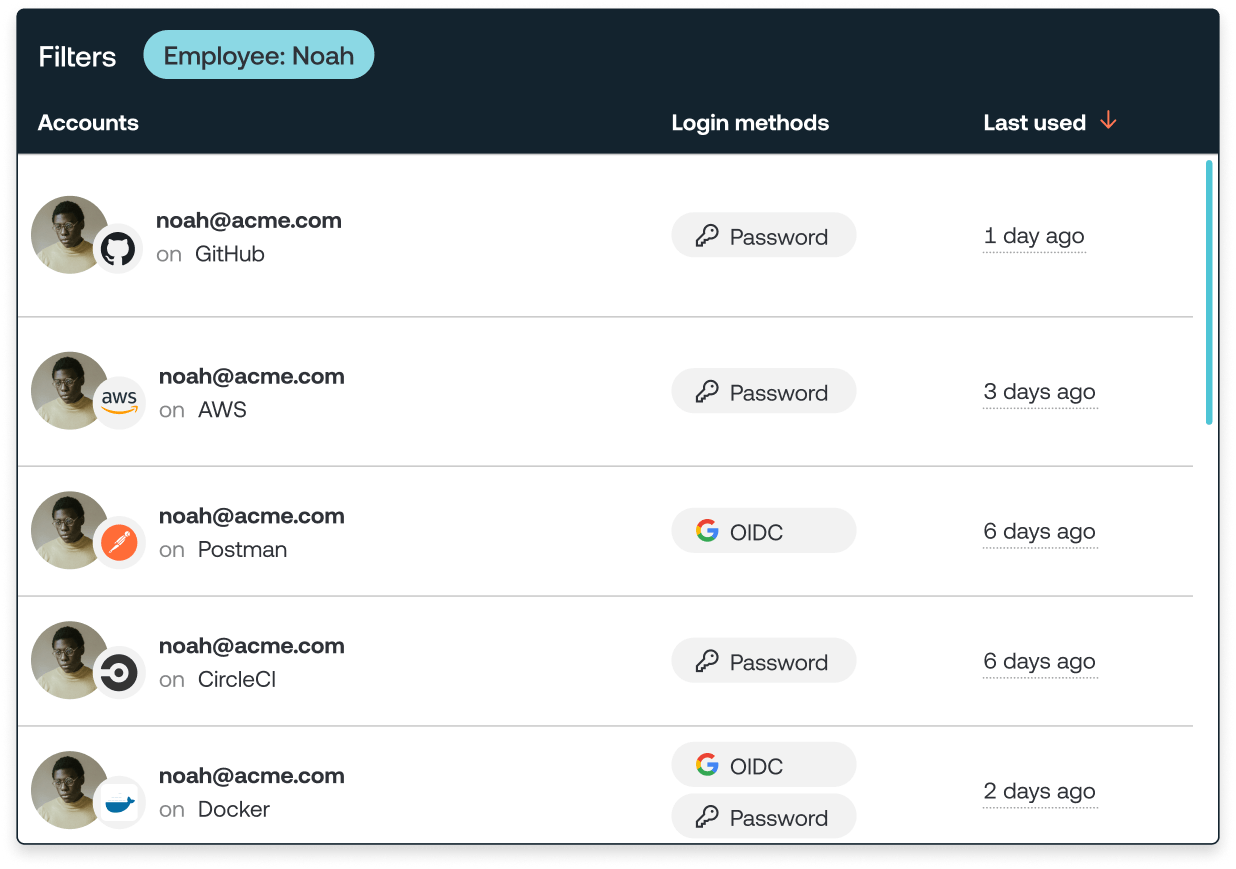Click the teal vertical scrollbar
The height and width of the screenshot is (869, 1236).
[1209, 292]
